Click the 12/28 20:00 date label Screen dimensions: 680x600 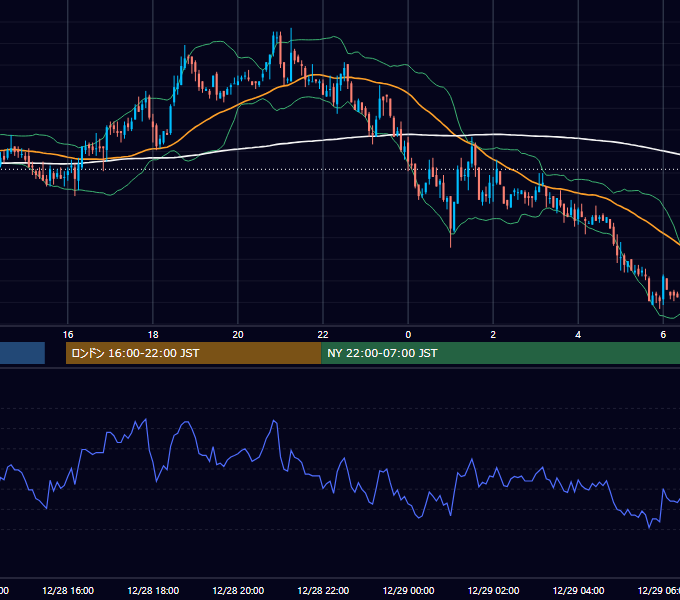pos(238,590)
